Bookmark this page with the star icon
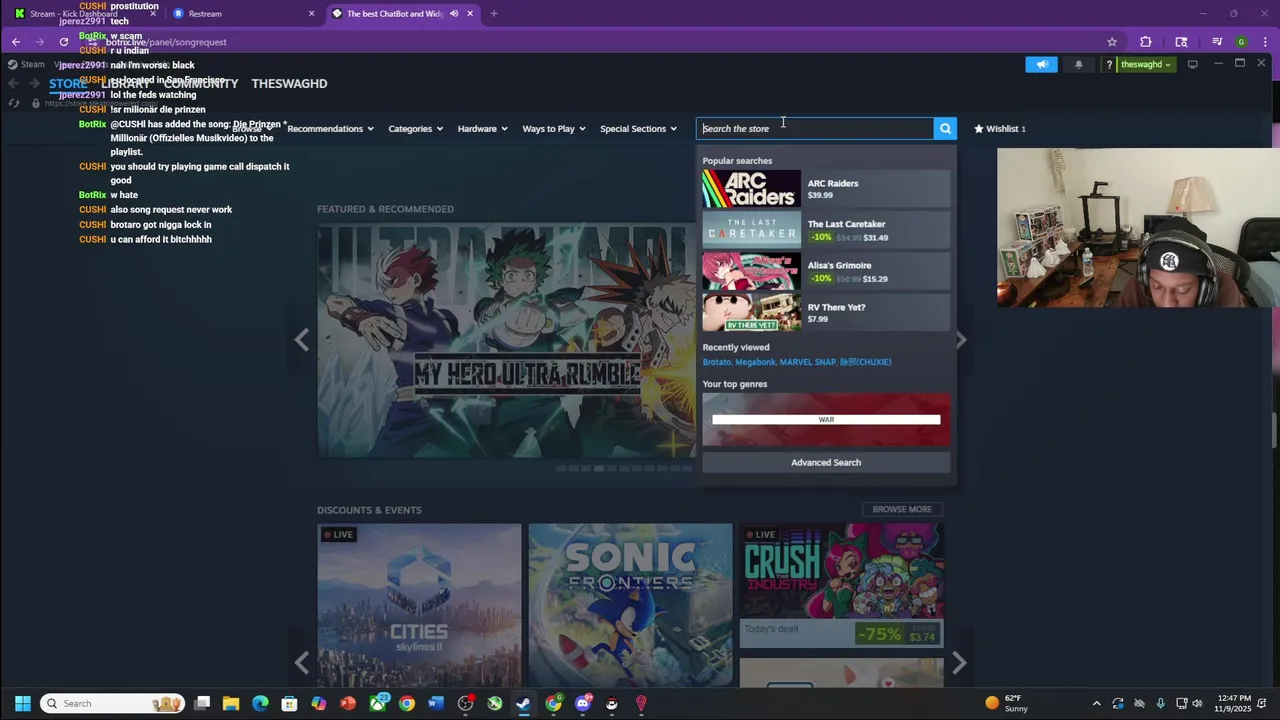 1111,42
